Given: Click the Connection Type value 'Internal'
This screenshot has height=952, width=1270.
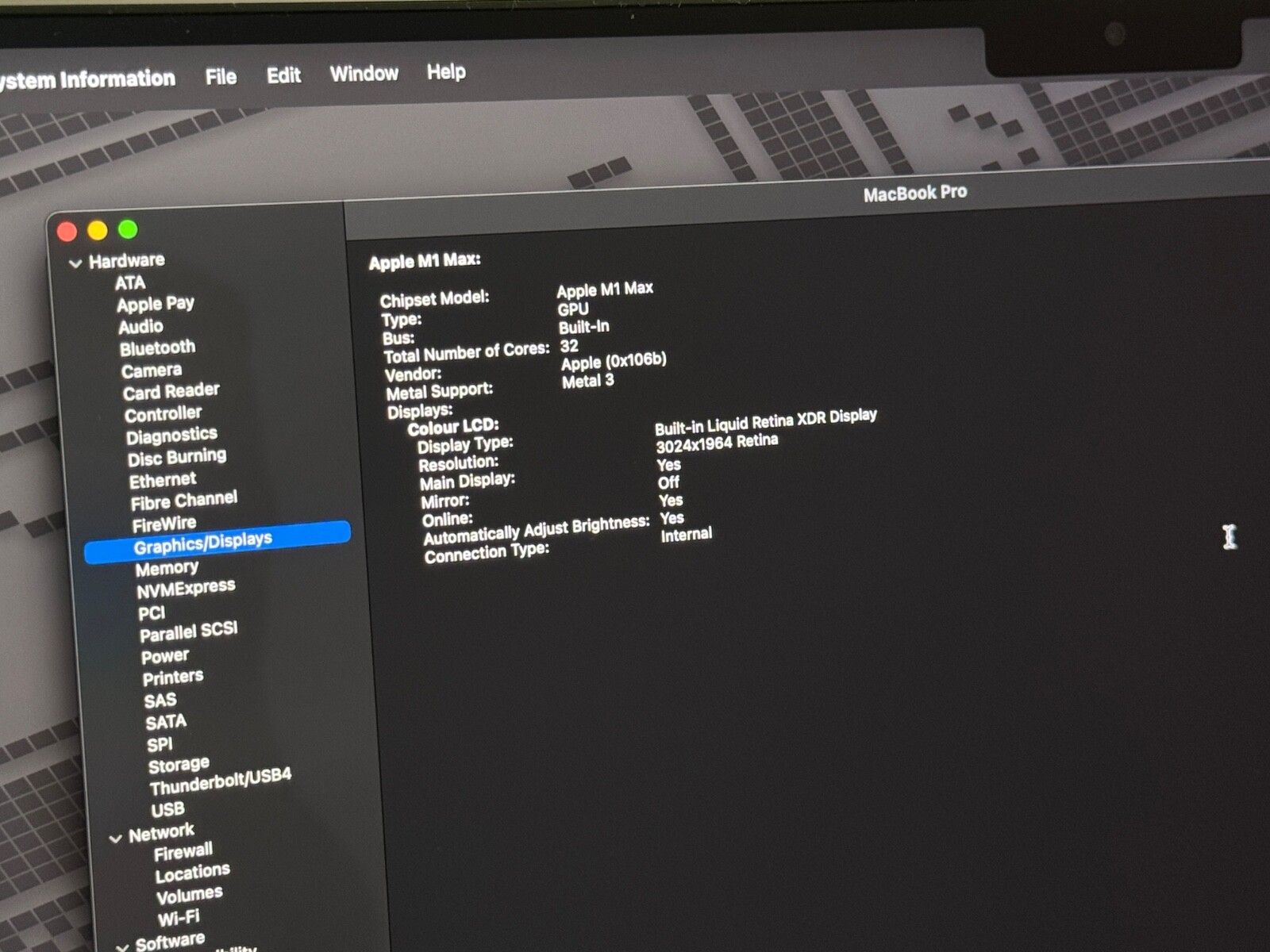Looking at the screenshot, I should click(x=687, y=535).
